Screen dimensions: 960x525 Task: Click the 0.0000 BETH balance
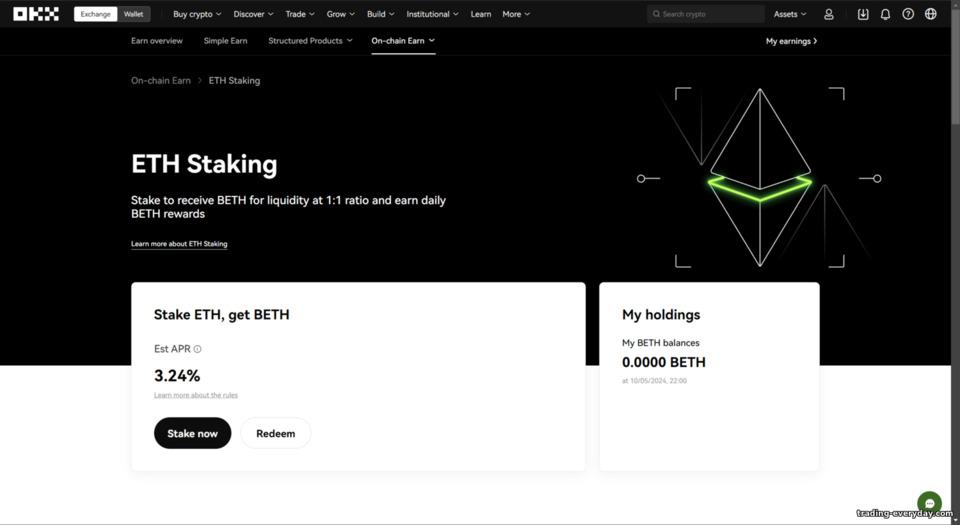pos(664,362)
